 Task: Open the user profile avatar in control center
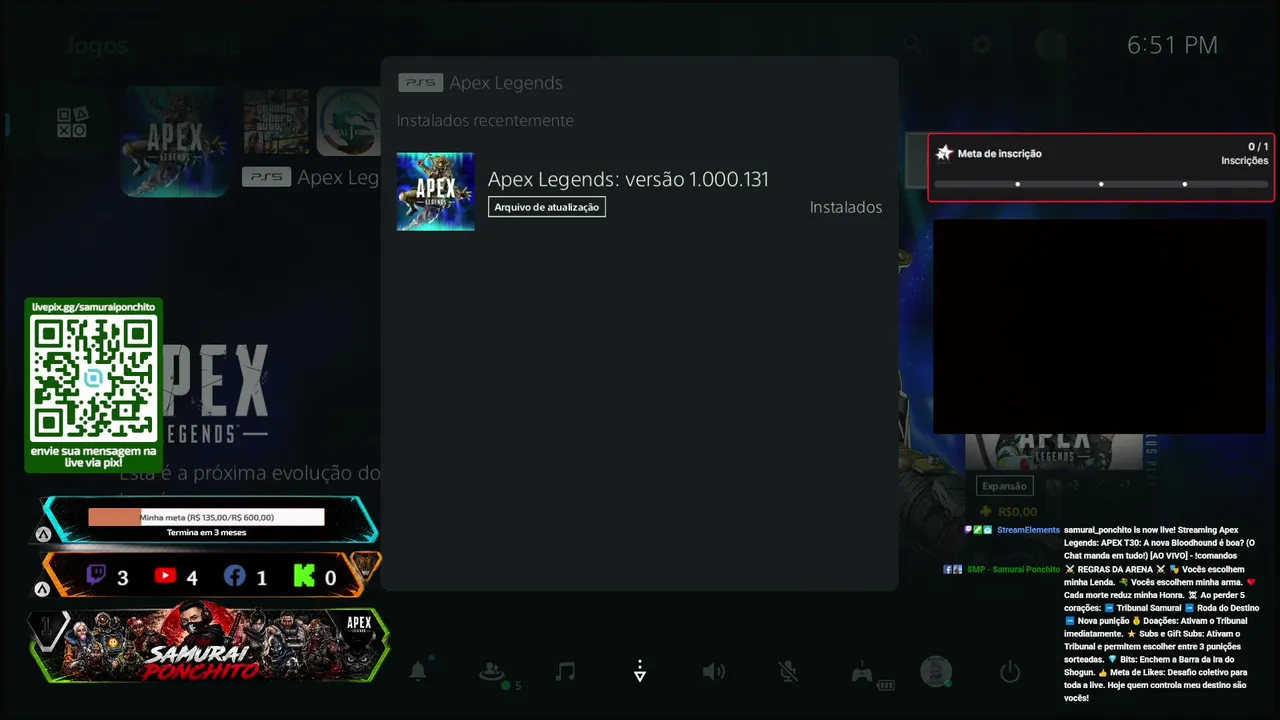click(x=936, y=671)
